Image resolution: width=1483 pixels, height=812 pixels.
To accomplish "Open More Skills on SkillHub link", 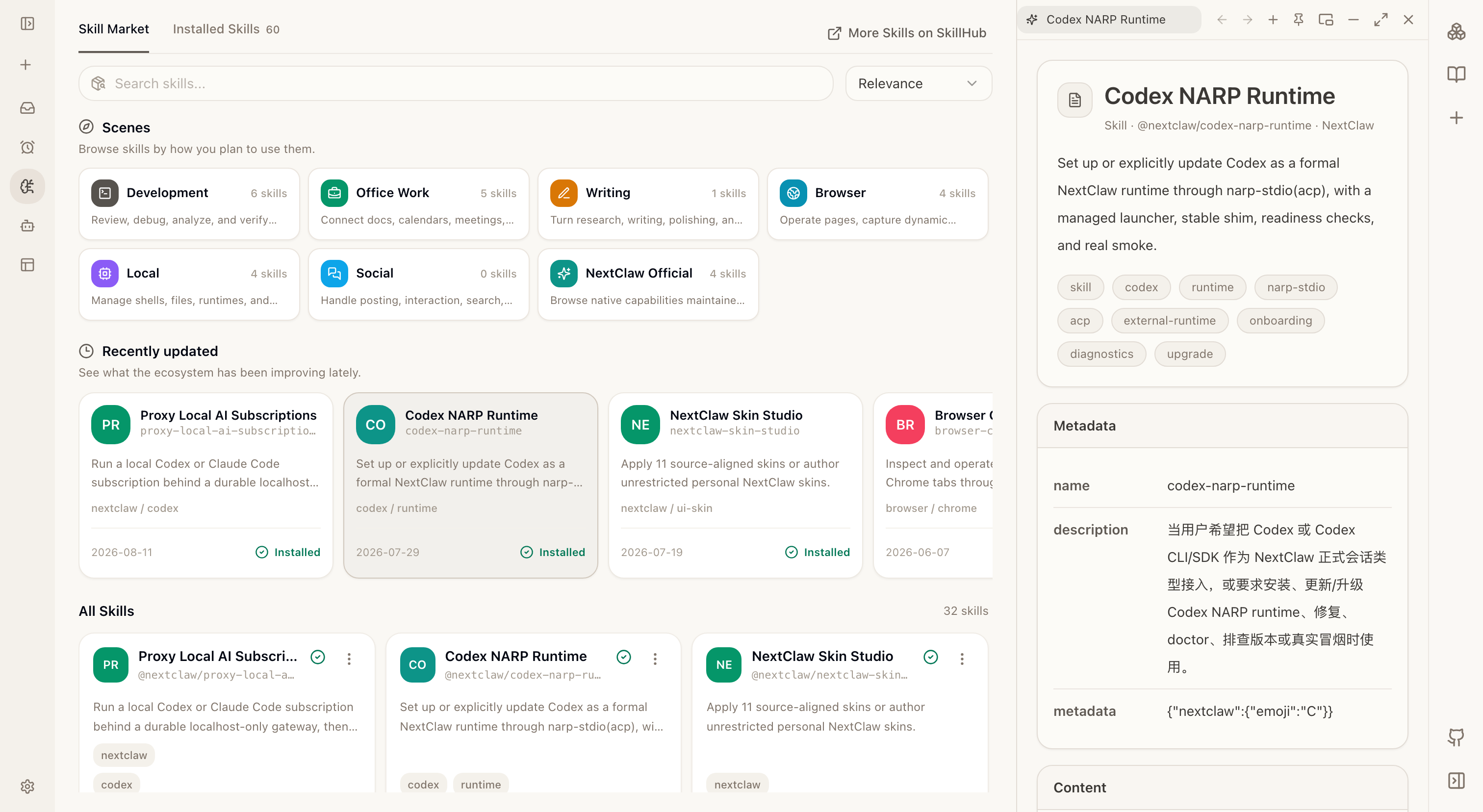I will coord(907,33).
